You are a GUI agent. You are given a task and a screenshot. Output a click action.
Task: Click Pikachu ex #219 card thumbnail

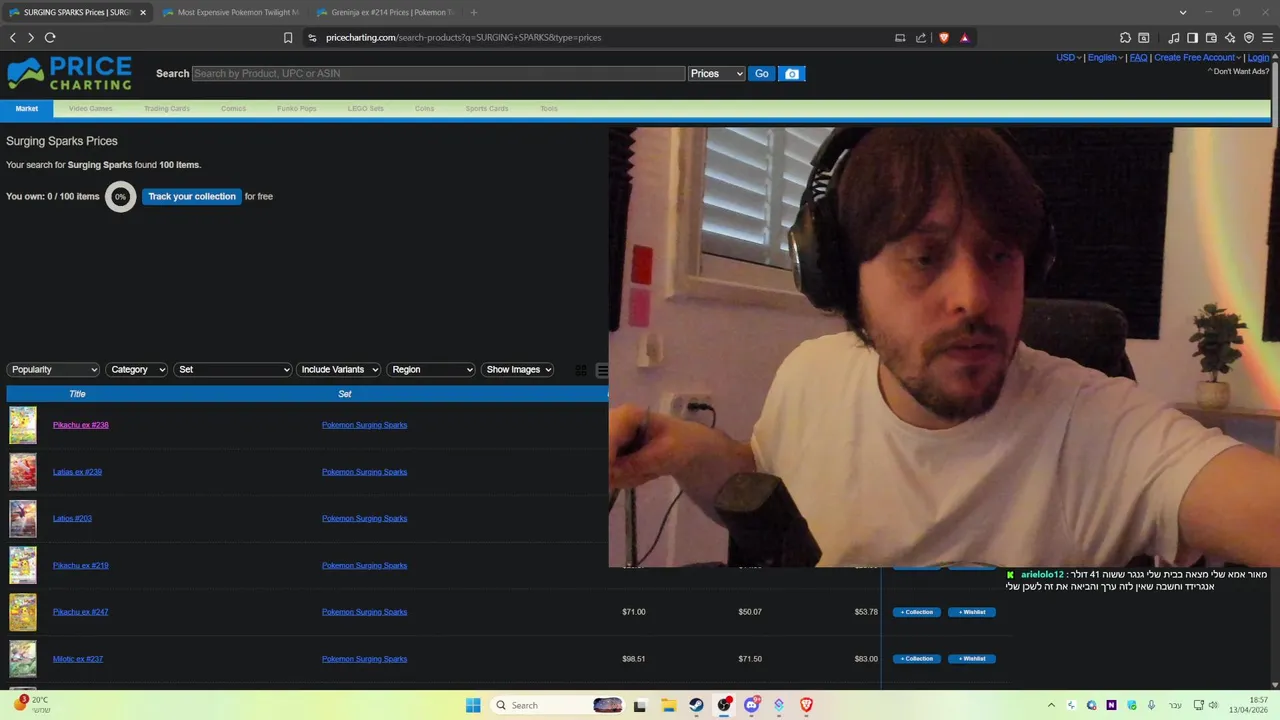click(x=23, y=565)
